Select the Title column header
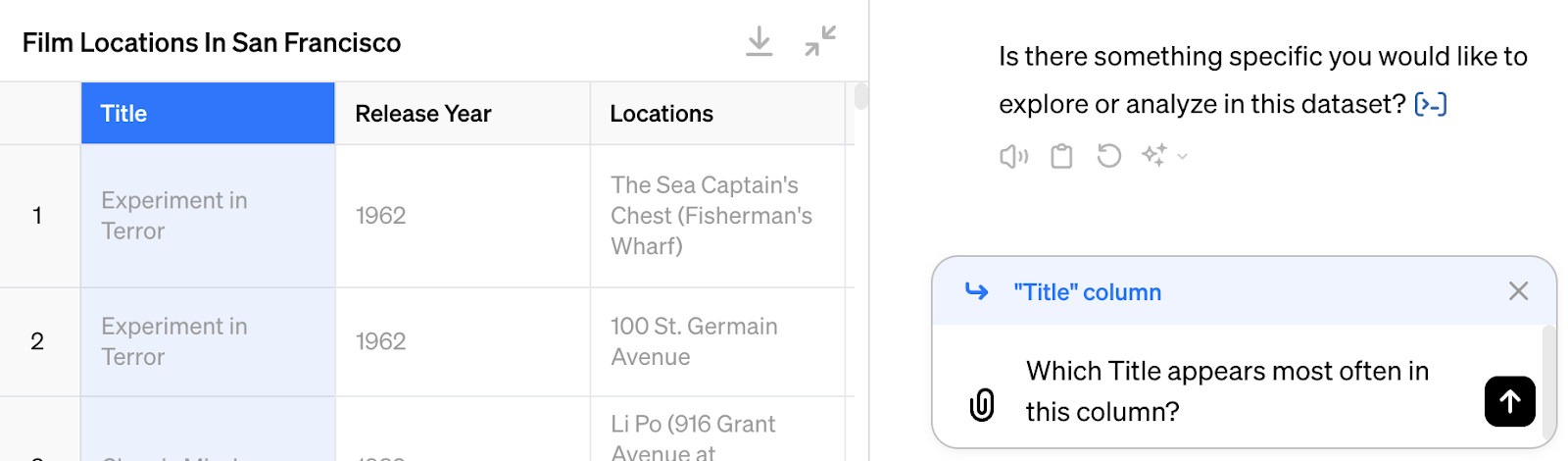Image resolution: width=1568 pixels, height=461 pixels. pyautogui.click(x=208, y=114)
